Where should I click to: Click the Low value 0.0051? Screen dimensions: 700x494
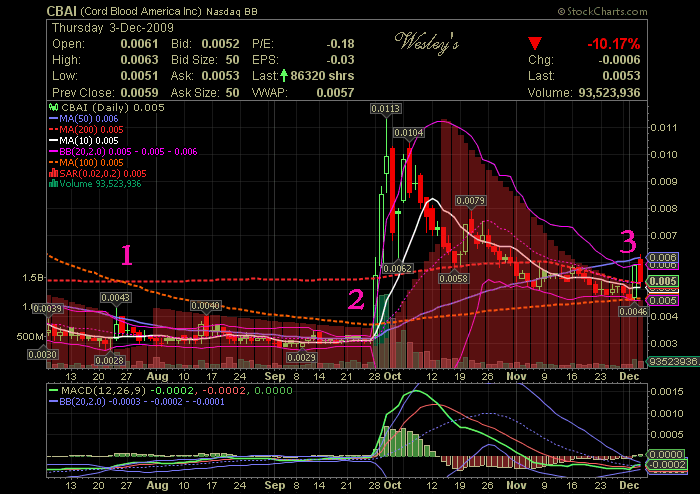[x=139, y=76]
